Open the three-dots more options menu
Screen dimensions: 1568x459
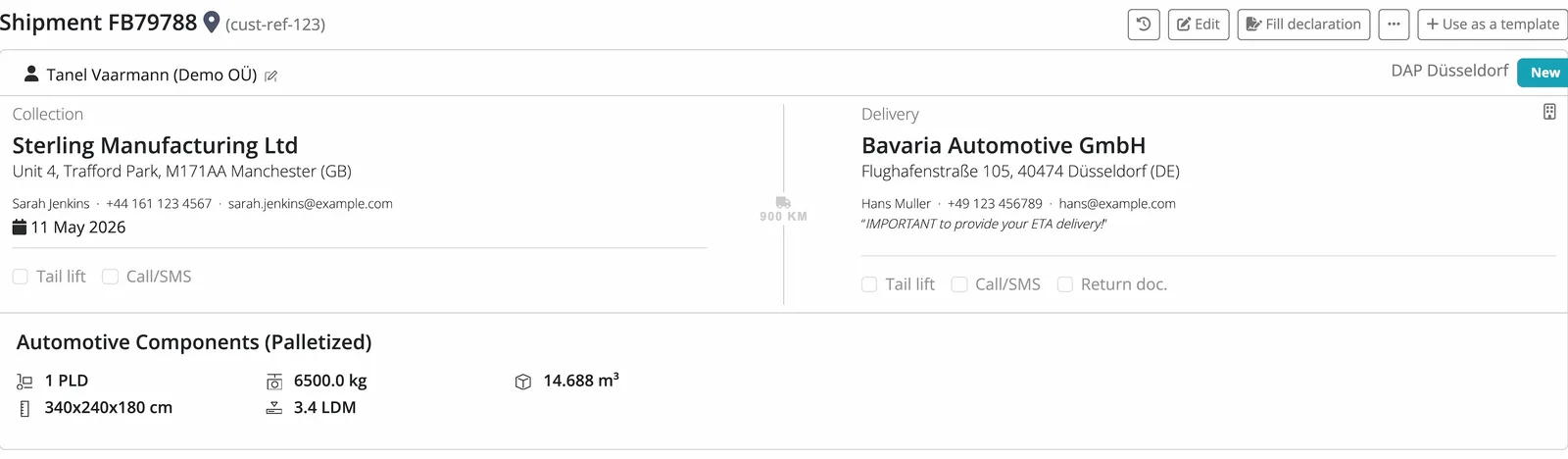point(1394,25)
